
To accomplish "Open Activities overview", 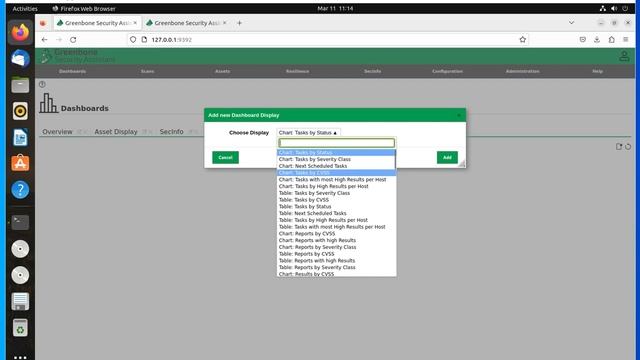I will 25,8.
